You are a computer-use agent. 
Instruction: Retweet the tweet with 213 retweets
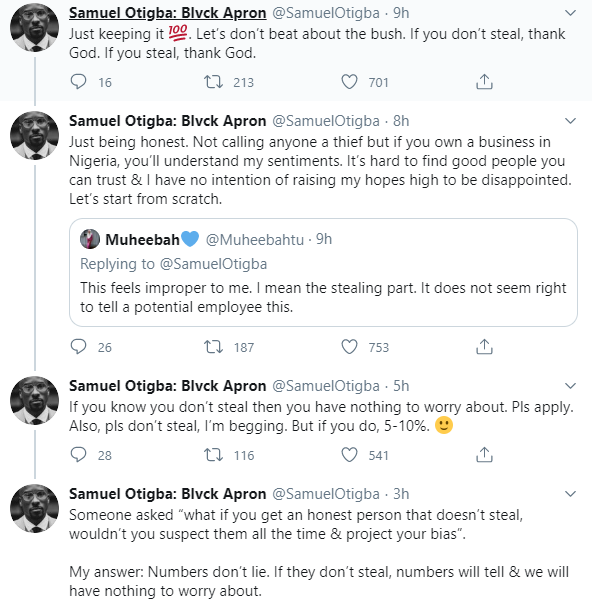(213, 82)
